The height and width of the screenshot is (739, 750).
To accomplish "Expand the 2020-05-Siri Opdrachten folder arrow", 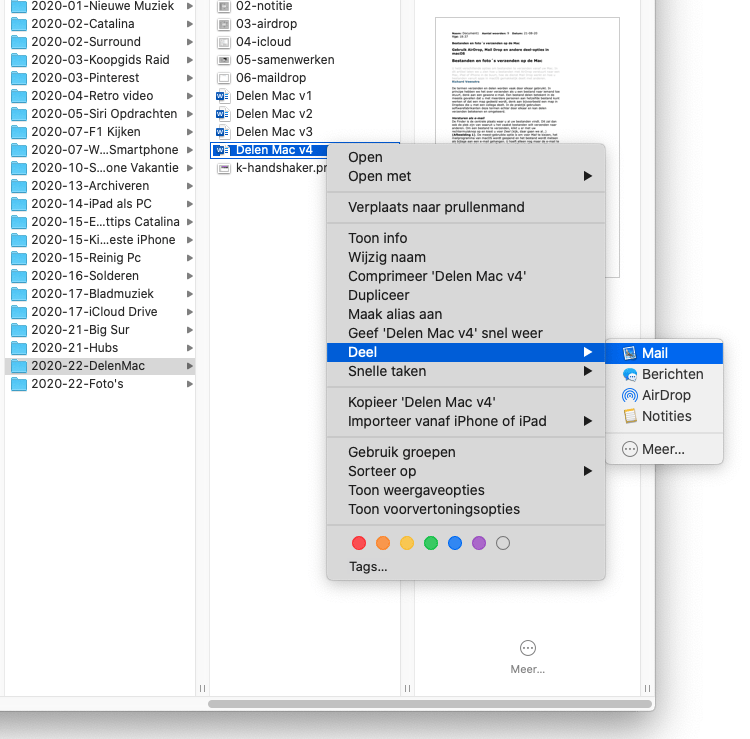I will click(189, 114).
